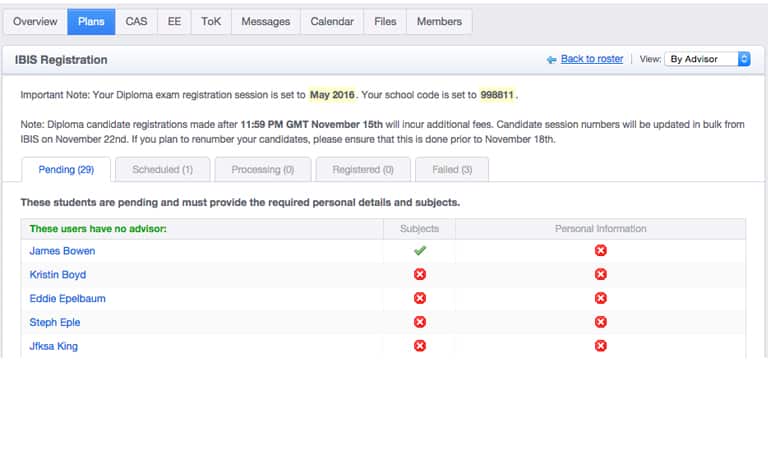Open the Processing (0) tab
The width and height of the screenshot is (768, 461).
tap(263, 170)
